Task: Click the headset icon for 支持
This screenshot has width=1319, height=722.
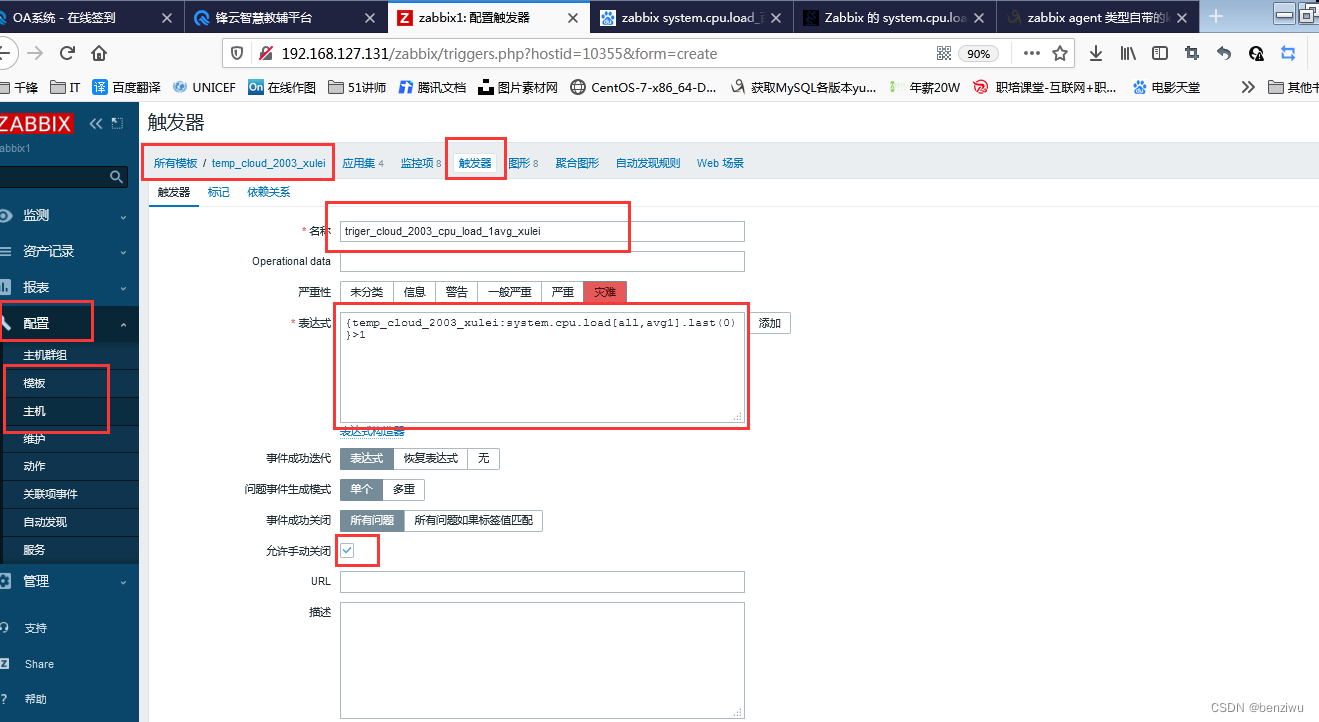Action: pyautogui.click(x=5, y=628)
